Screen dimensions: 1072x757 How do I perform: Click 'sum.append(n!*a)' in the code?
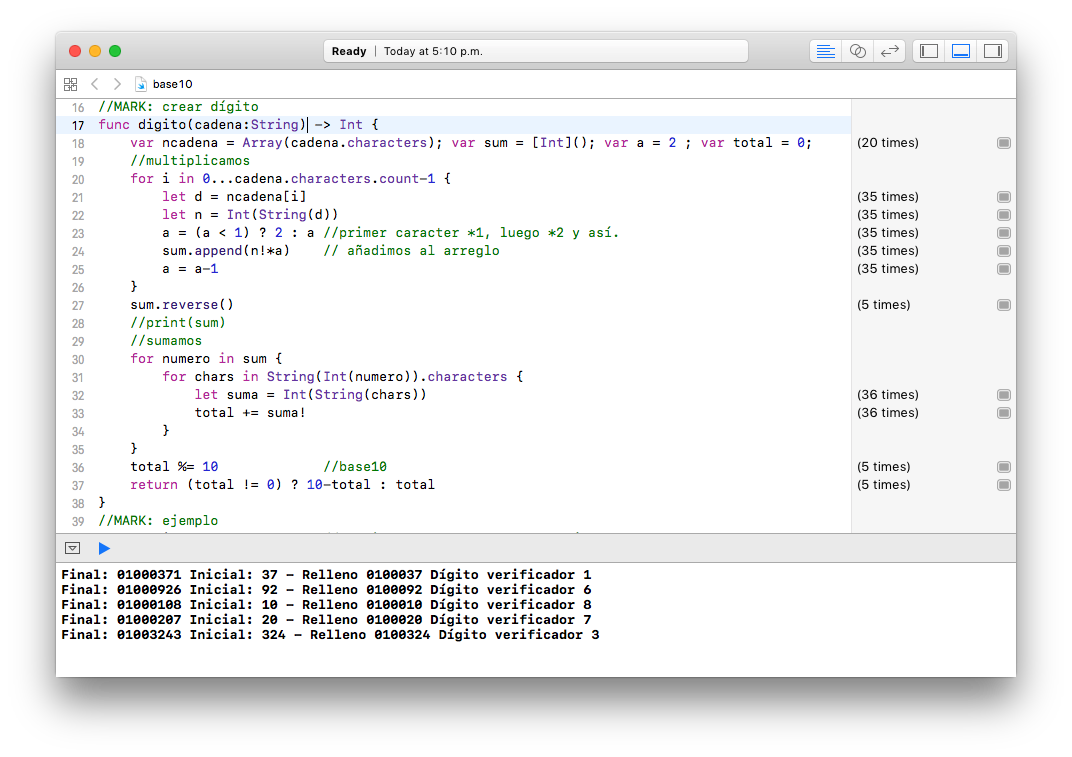[226, 251]
